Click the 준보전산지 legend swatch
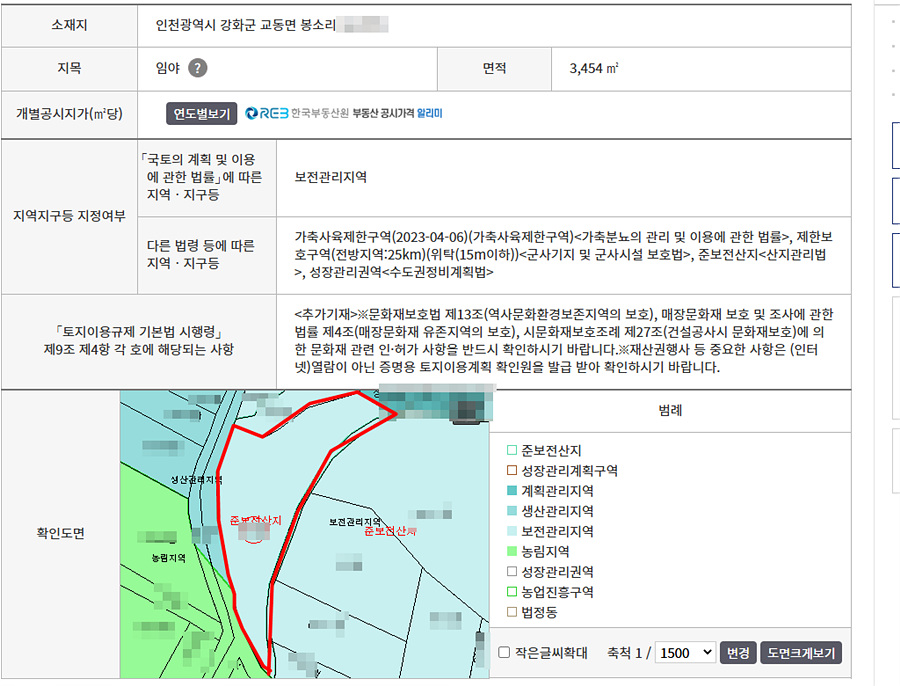The width and height of the screenshot is (900, 686). pos(512,451)
